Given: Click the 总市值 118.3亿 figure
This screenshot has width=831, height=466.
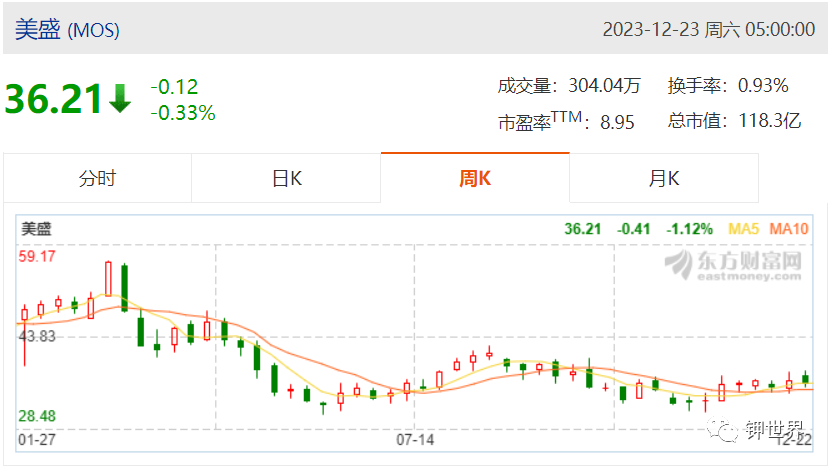Looking at the screenshot, I should [770, 121].
